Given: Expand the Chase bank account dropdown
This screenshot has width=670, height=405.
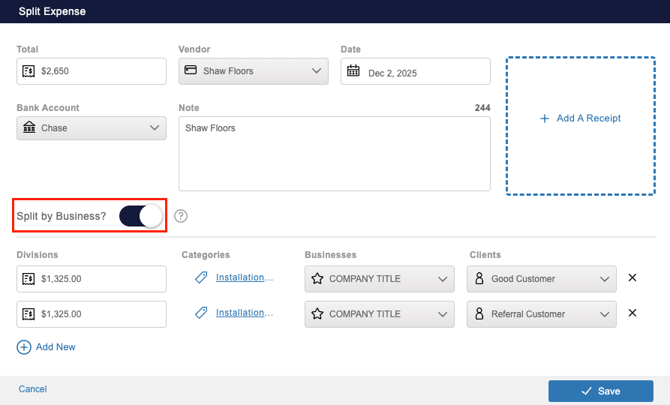Looking at the screenshot, I should pyautogui.click(x=91, y=128).
